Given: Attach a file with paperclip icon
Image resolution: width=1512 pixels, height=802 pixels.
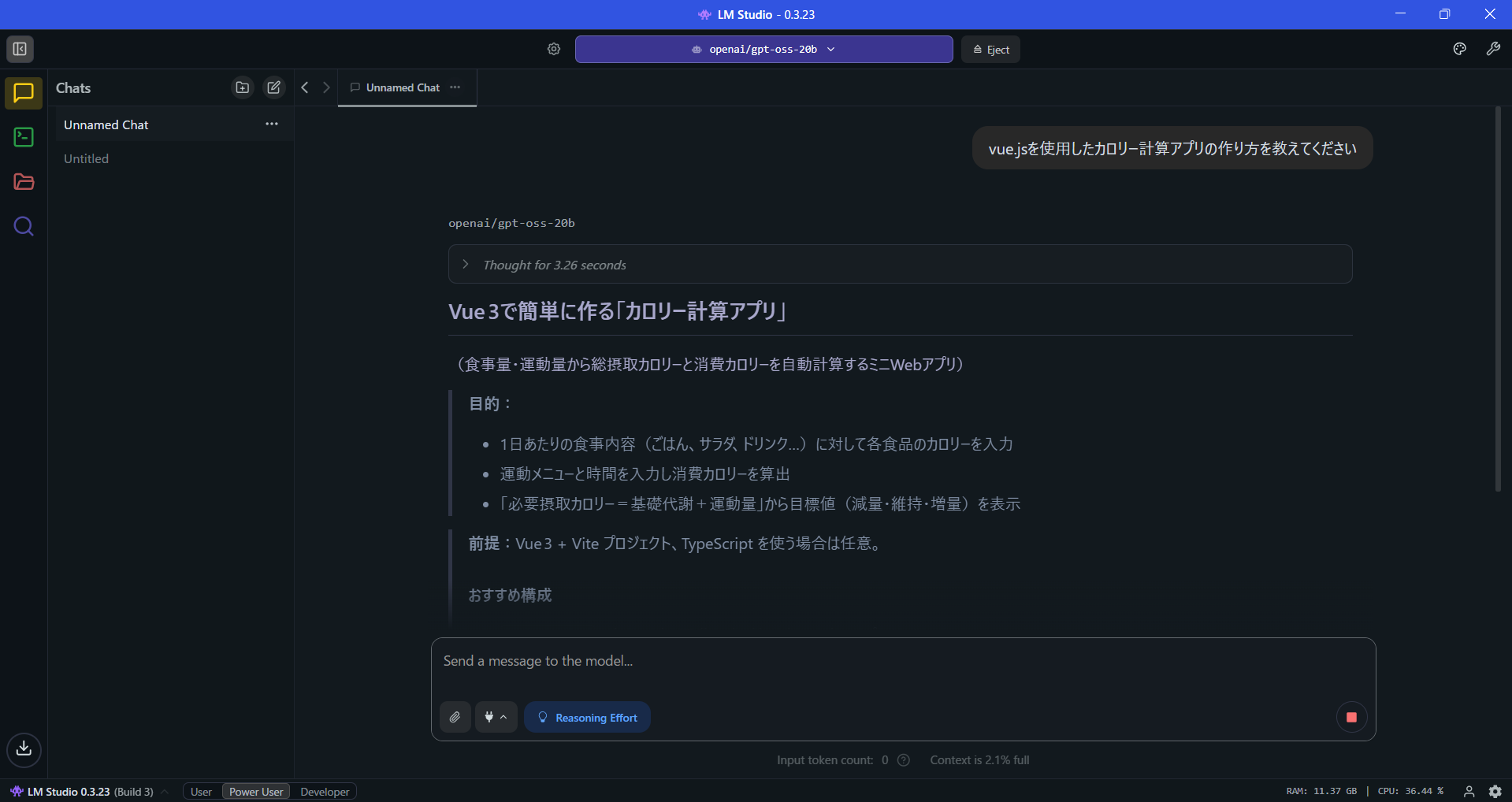Looking at the screenshot, I should pos(455,717).
